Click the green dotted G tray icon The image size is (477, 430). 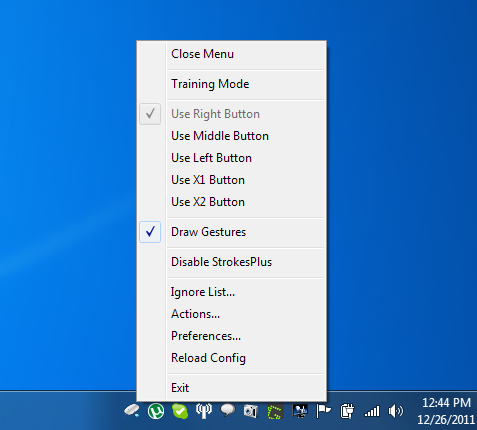[x=276, y=411]
